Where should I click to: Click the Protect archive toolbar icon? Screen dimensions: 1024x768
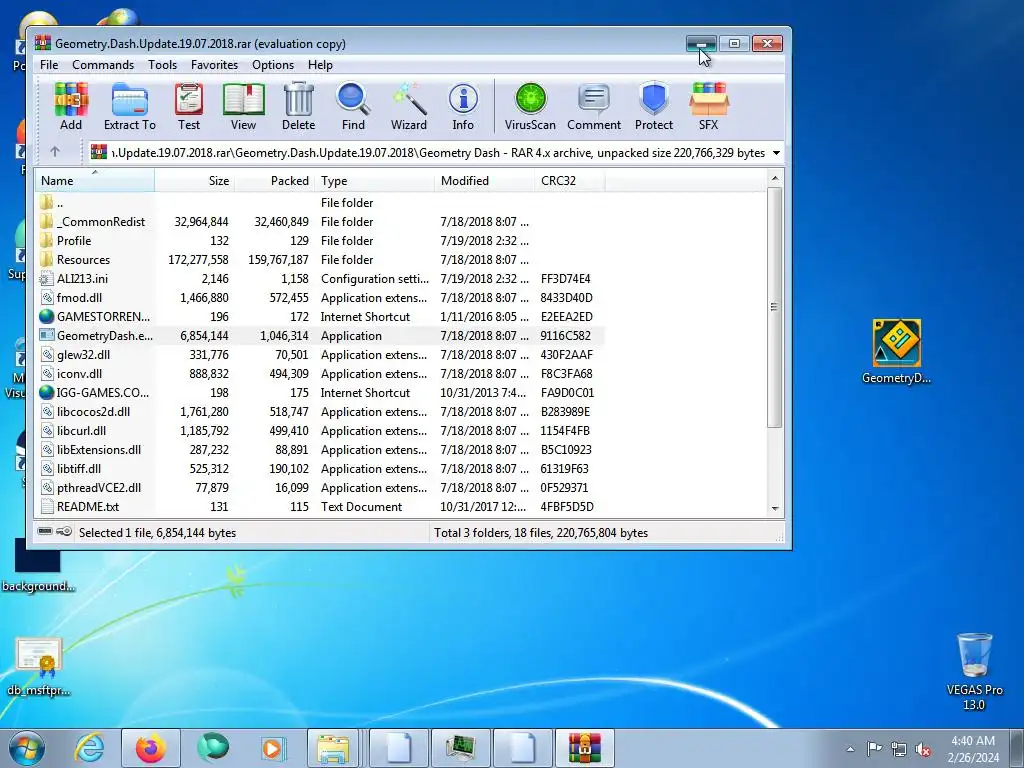tap(654, 106)
